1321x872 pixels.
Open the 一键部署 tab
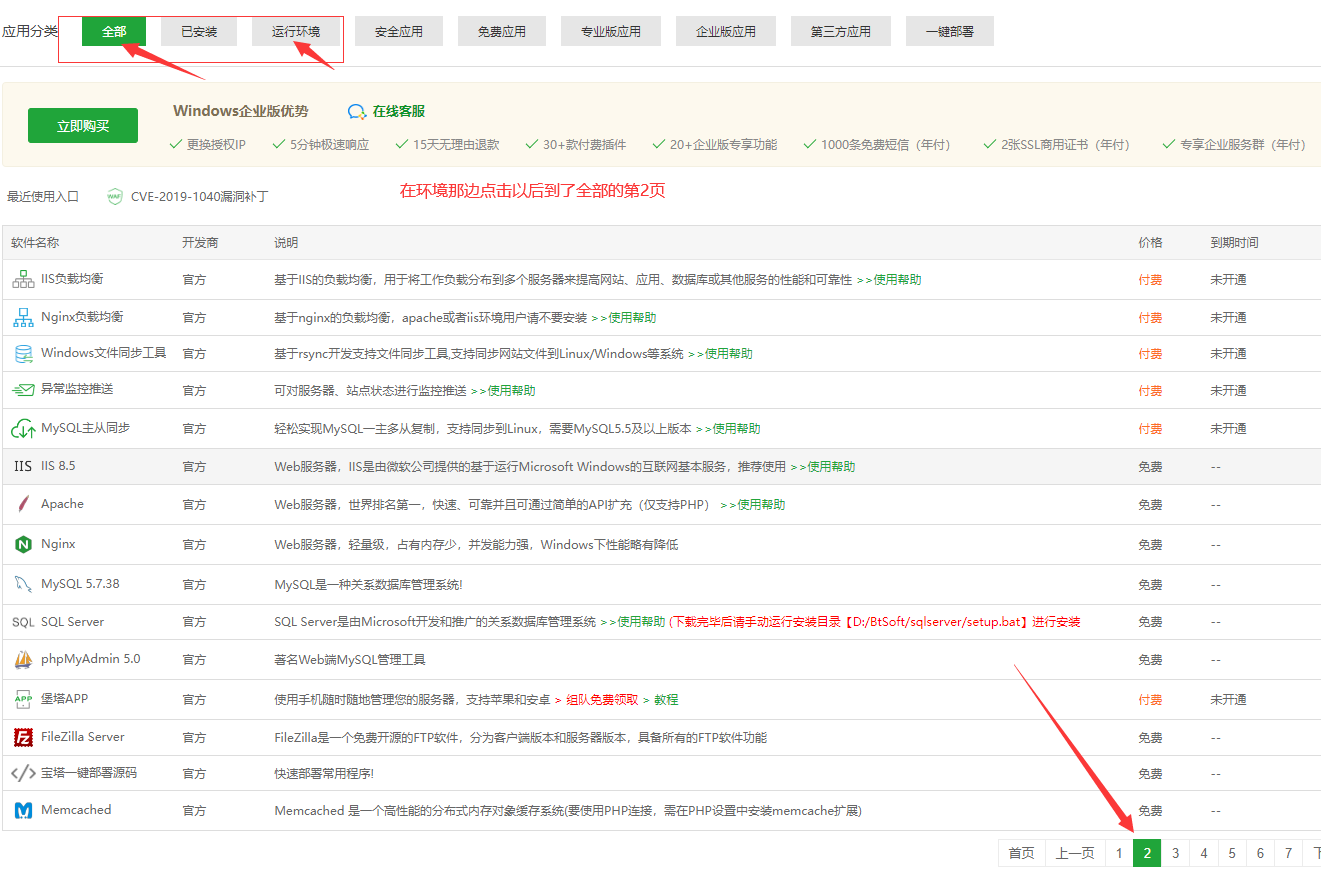coord(950,31)
